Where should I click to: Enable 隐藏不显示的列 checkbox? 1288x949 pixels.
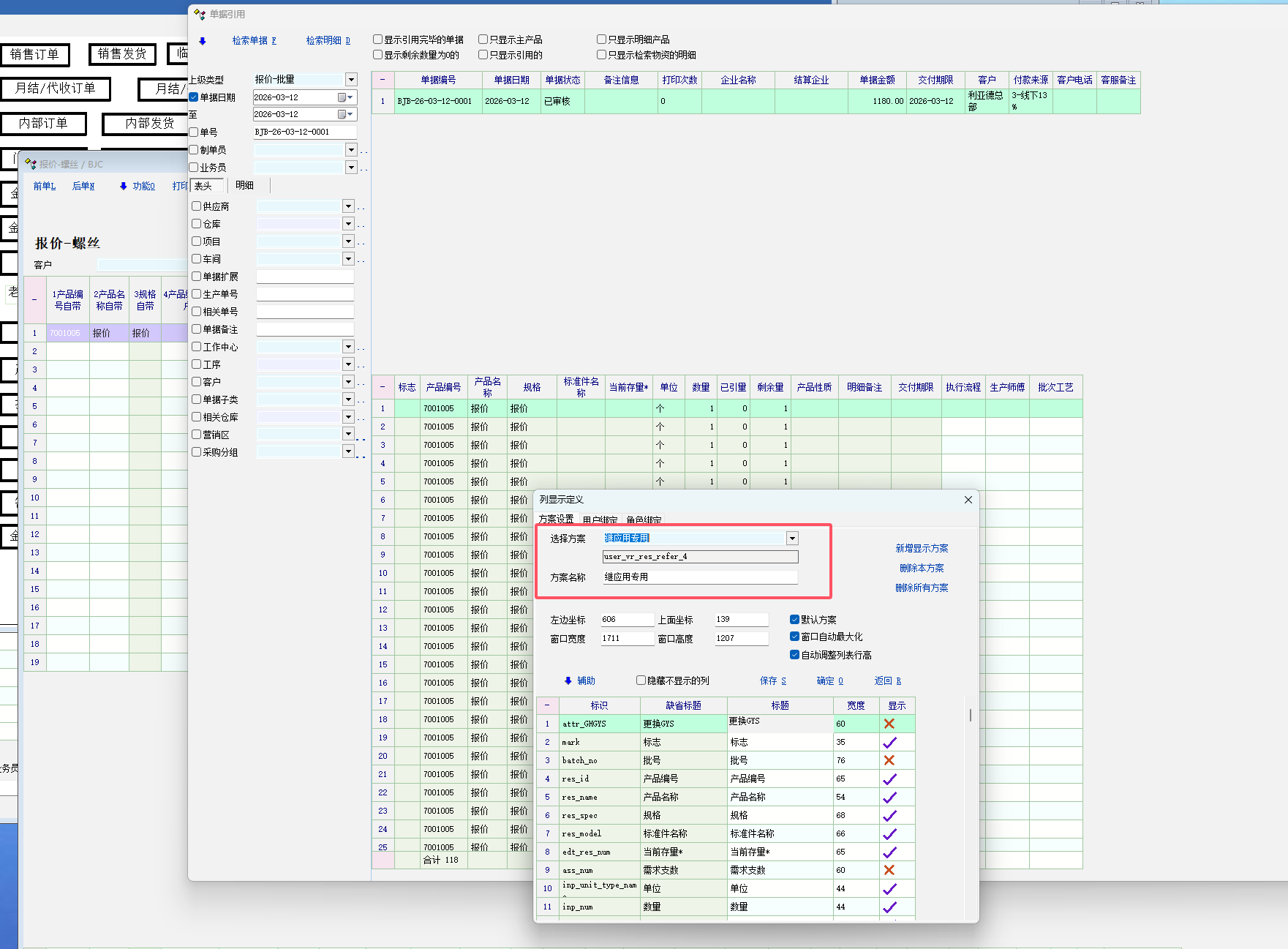641,680
